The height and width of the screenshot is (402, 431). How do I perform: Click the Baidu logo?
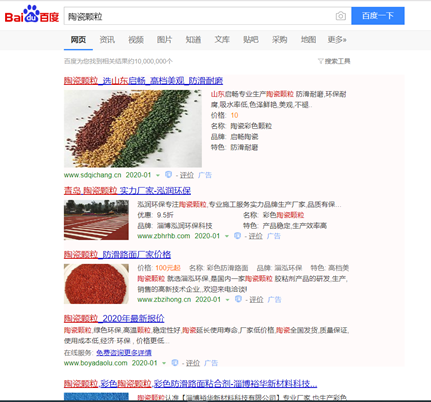point(32,14)
